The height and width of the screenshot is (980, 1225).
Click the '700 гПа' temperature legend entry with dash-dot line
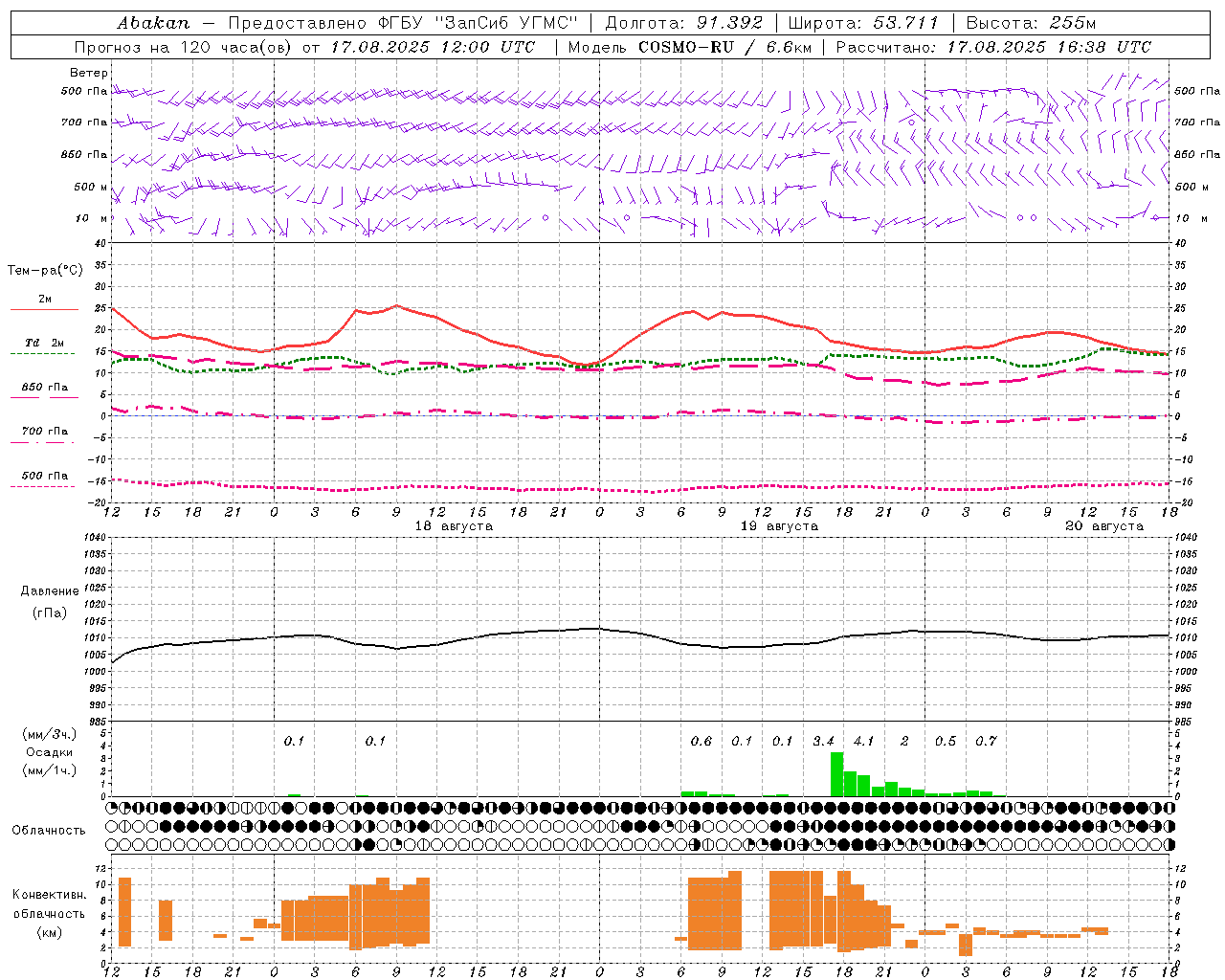click(44, 432)
